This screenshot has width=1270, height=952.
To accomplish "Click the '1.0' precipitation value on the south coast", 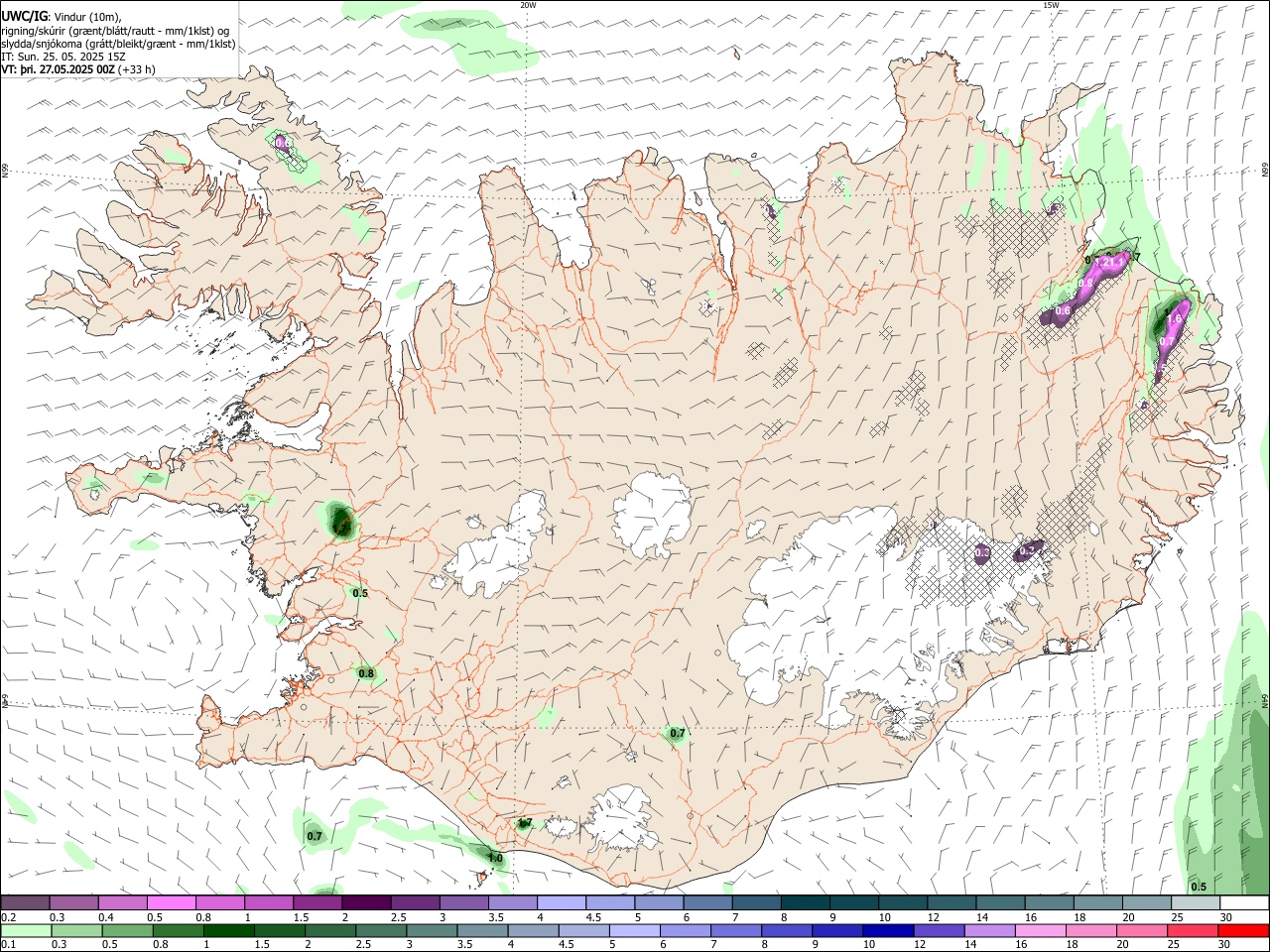I will pyautogui.click(x=495, y=859).
